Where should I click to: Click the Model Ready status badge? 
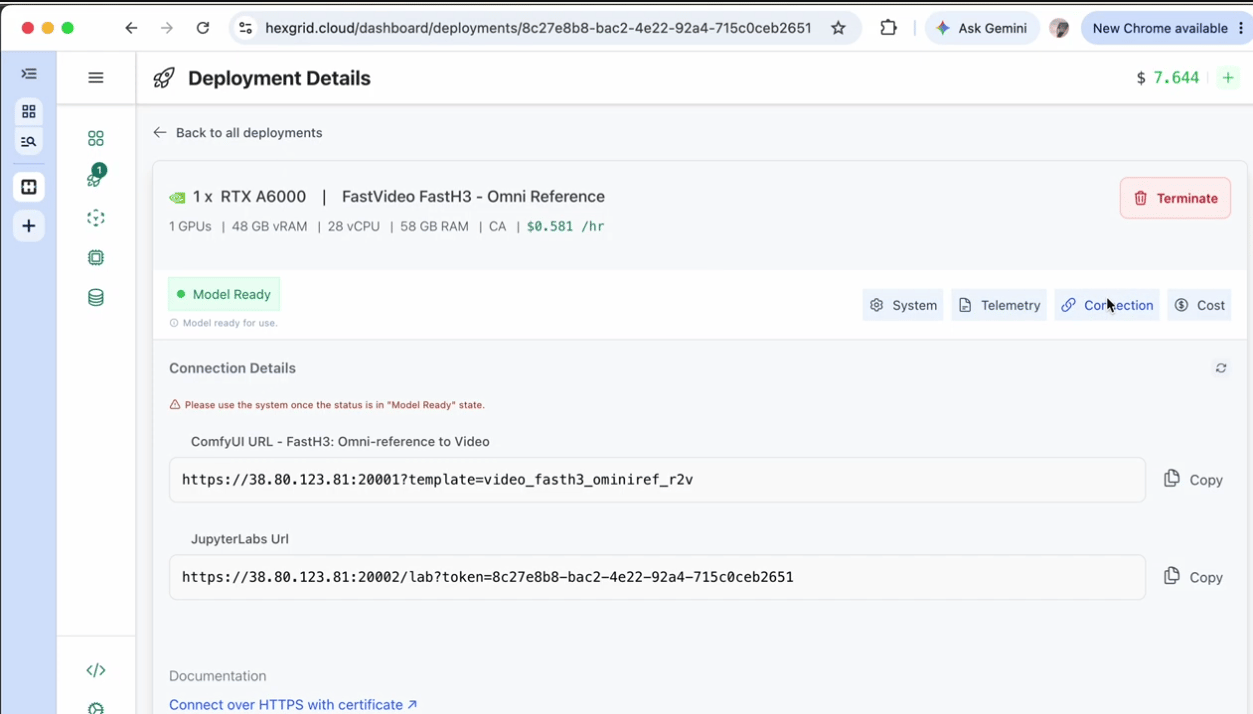[x=224, y=294]
